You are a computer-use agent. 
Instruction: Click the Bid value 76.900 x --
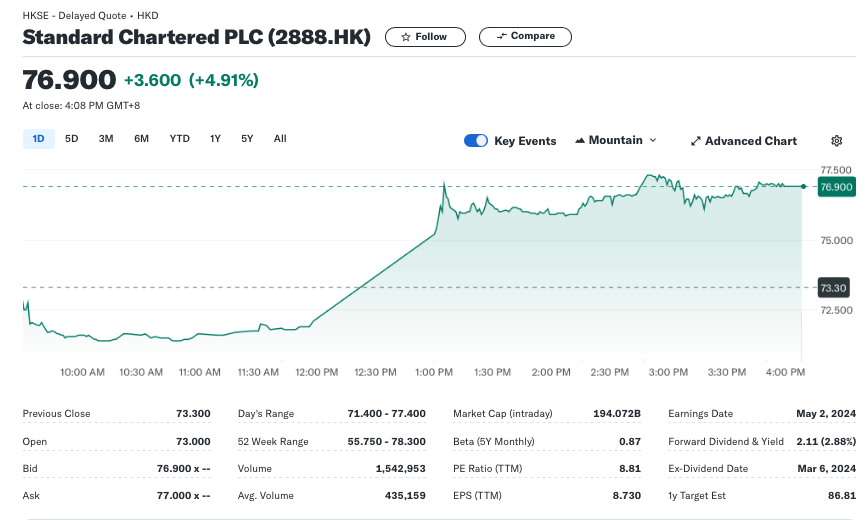pos(184,469)
